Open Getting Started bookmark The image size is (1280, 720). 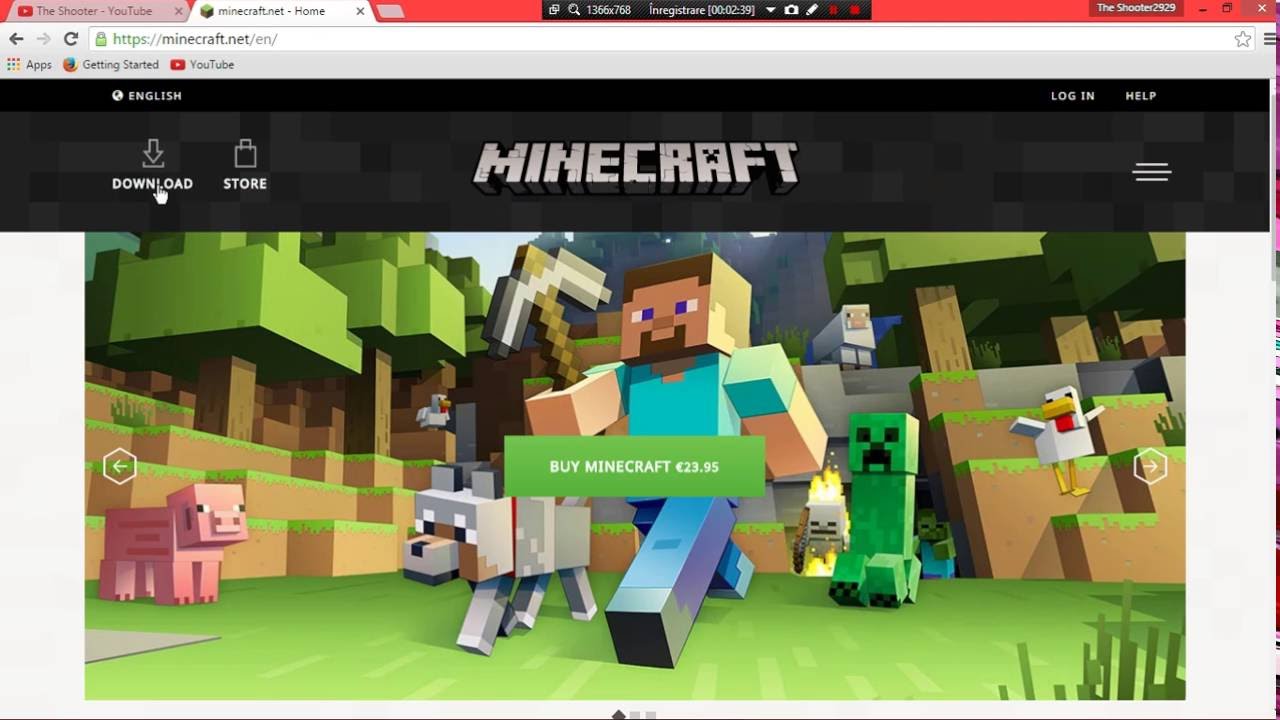[x=111, y=64]
